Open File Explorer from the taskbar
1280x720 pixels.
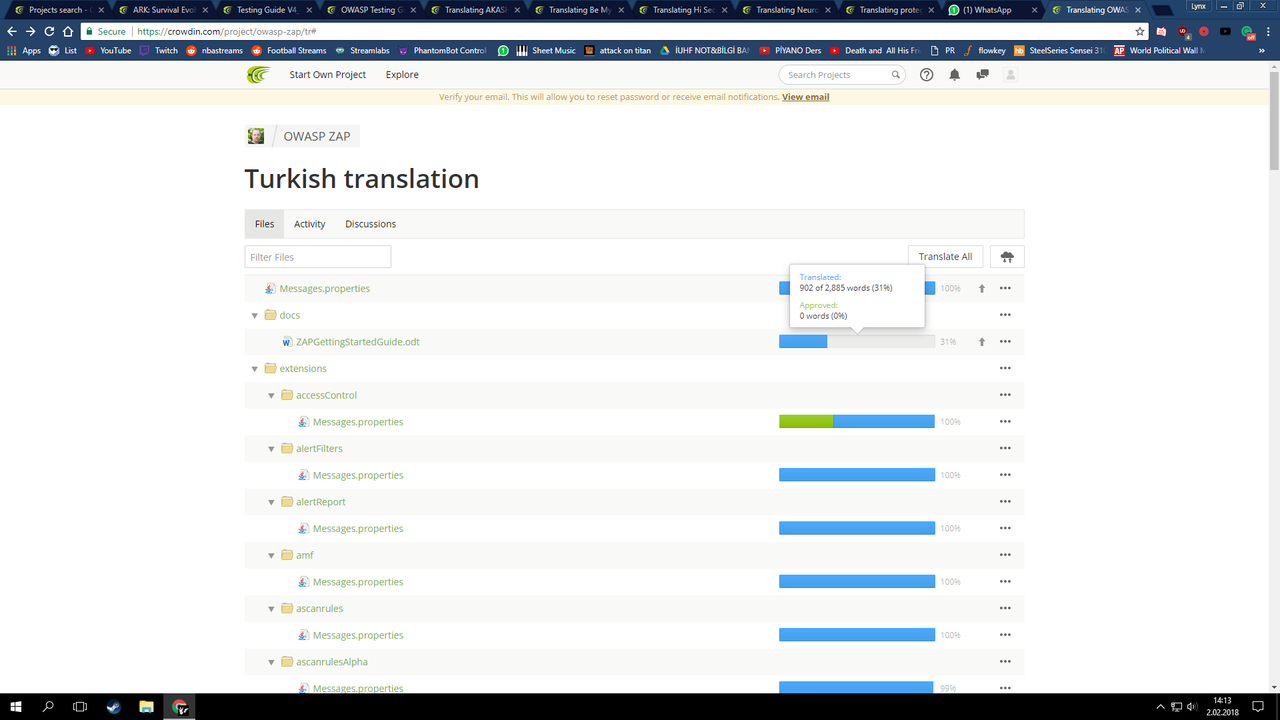[146, 707]
